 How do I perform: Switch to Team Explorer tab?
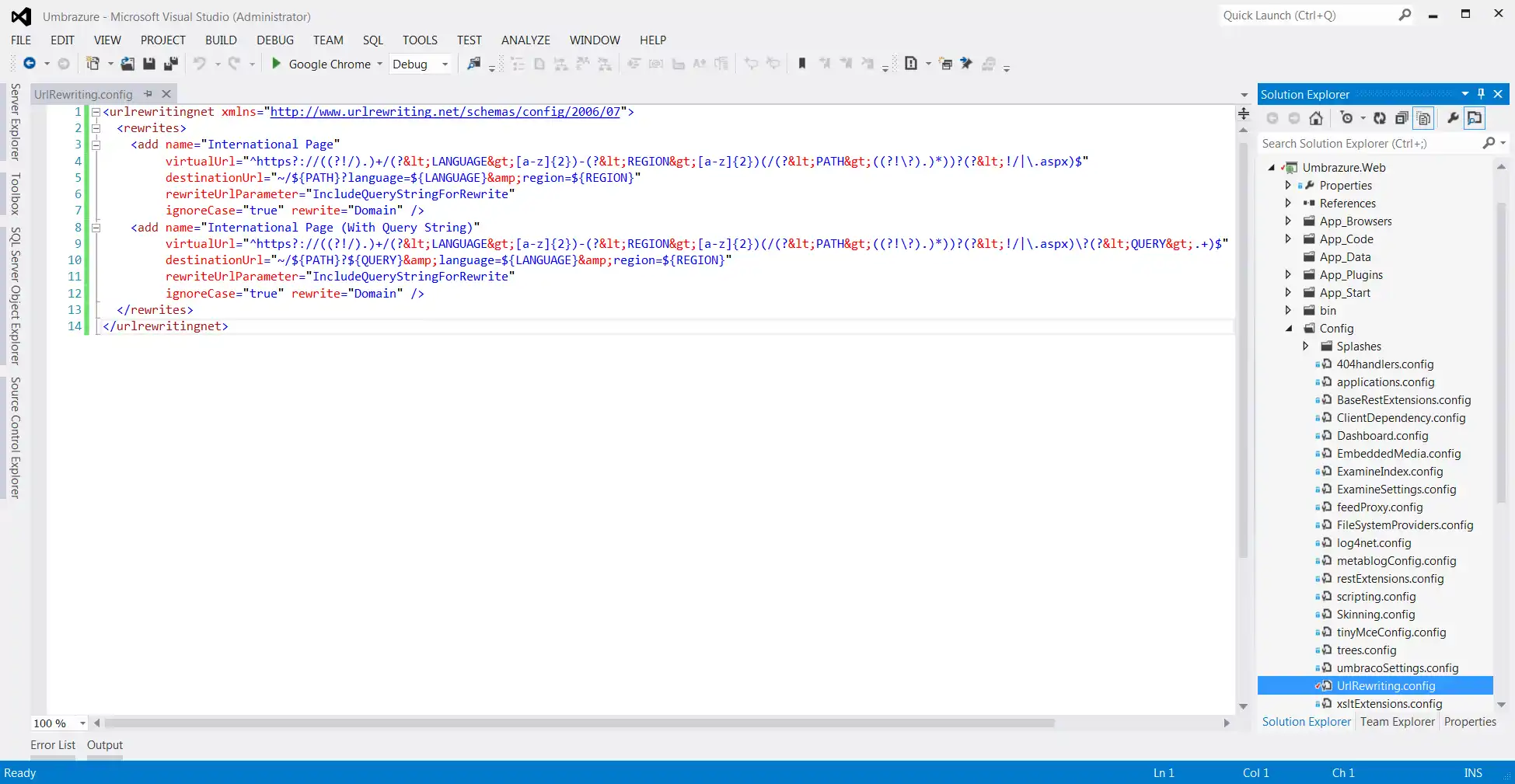point(1397,721)
